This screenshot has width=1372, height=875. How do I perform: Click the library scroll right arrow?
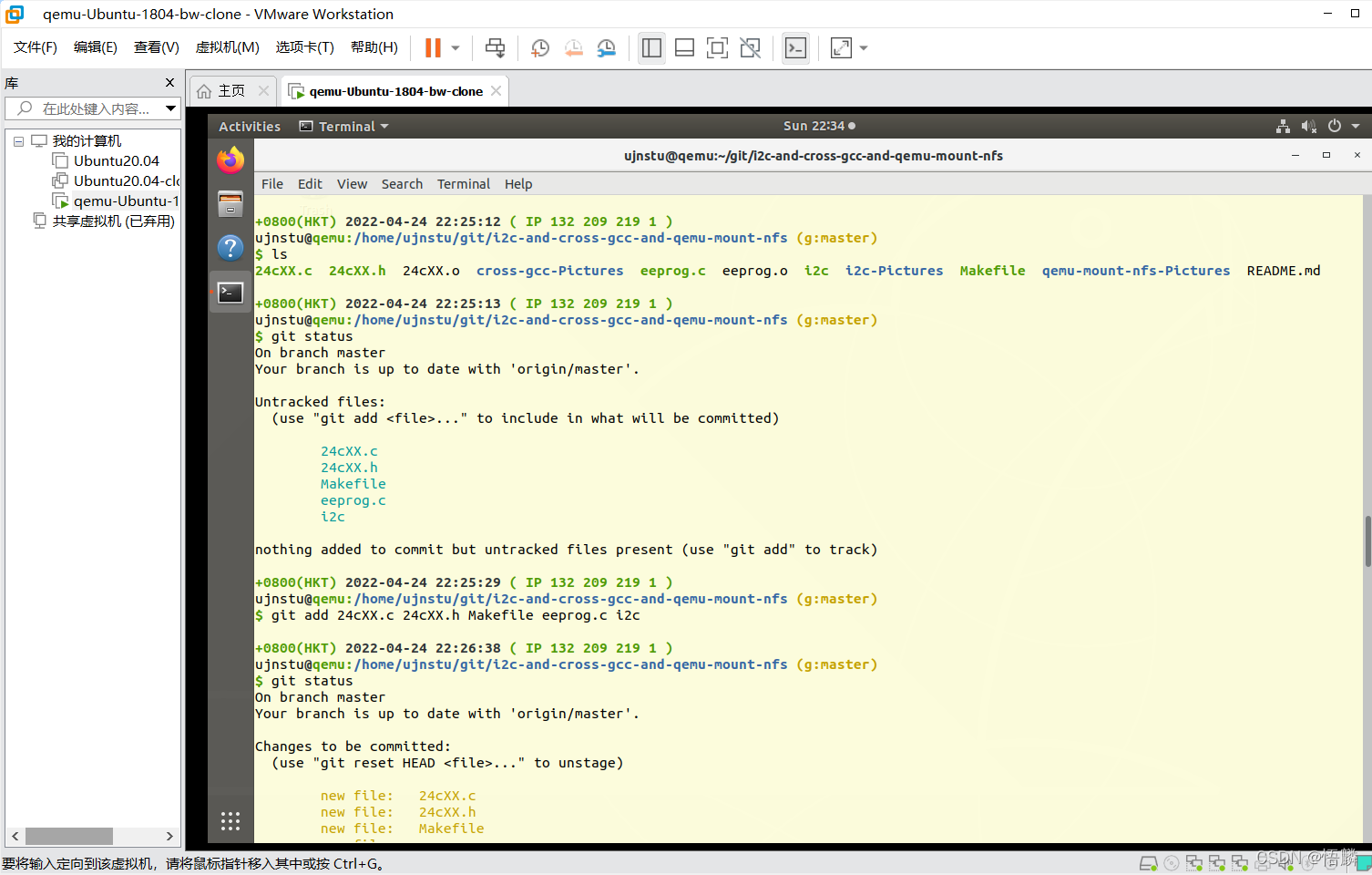pyautogui.click(x=169, y=836)
